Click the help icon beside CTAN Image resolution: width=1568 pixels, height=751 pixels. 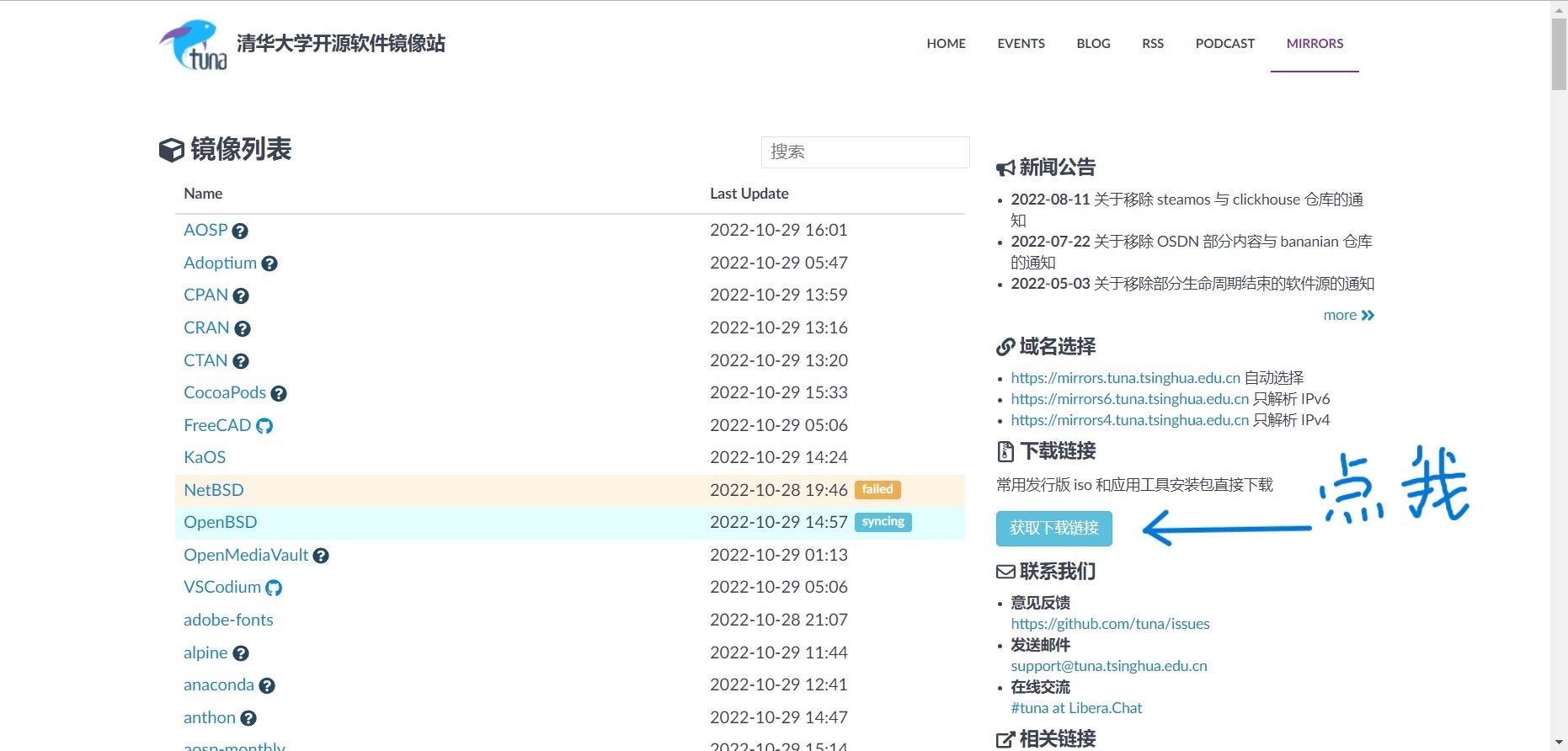tap(241, 361)
